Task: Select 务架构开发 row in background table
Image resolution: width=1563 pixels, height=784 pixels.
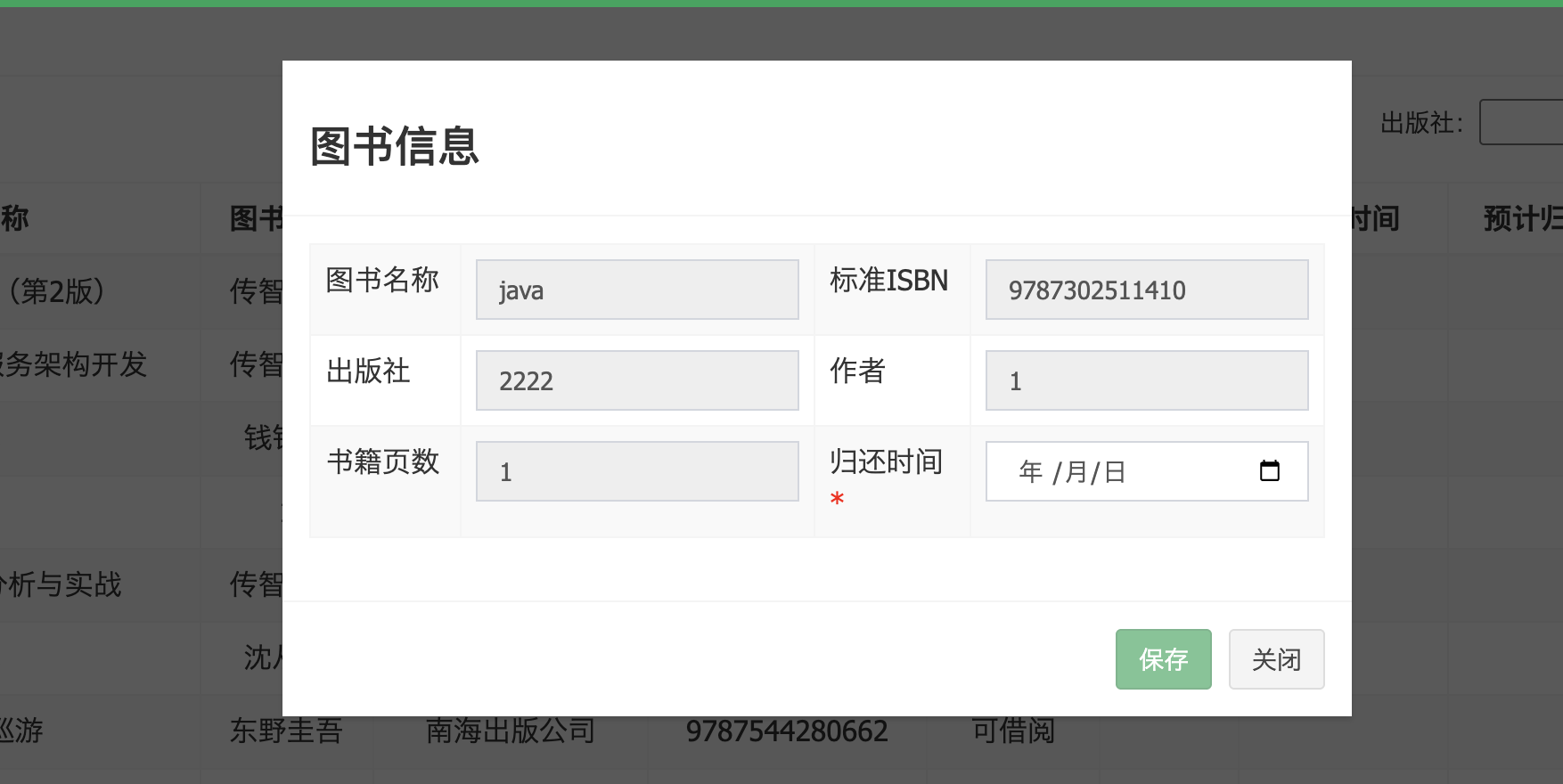Action: 73,363
